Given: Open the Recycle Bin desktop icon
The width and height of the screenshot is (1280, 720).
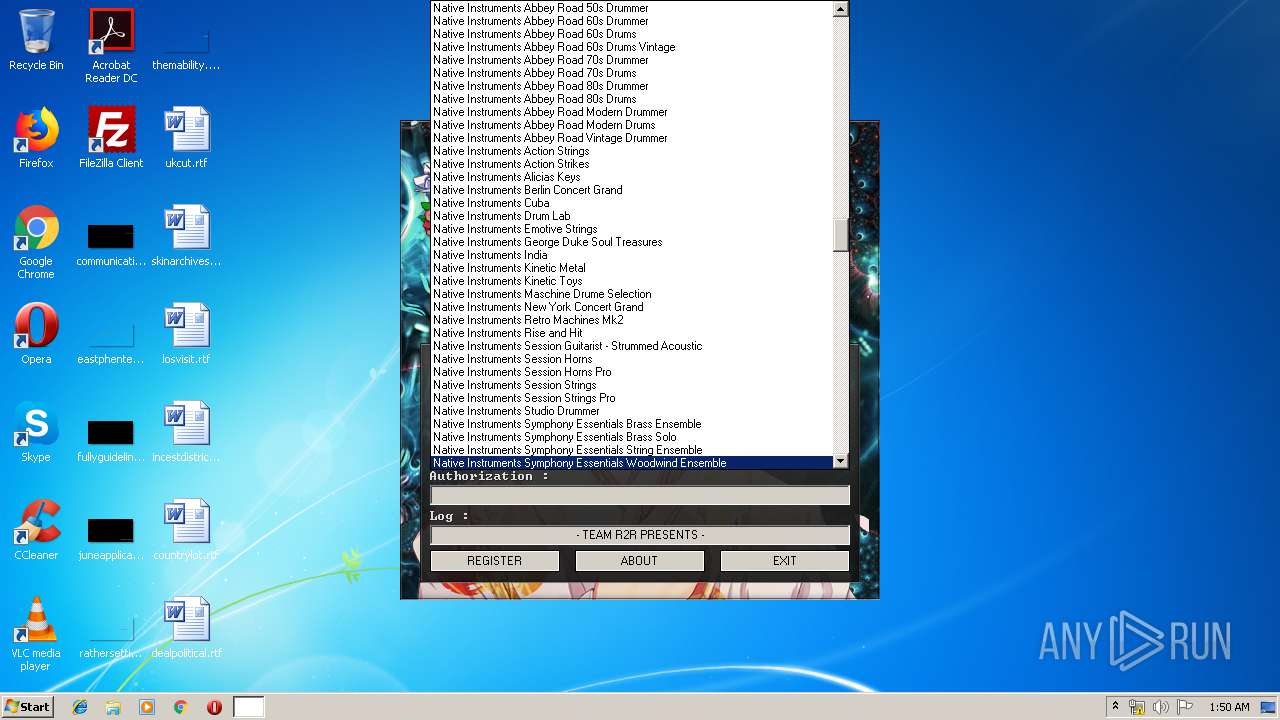Looking at the screenshot, I should click(x=36, y=40).
